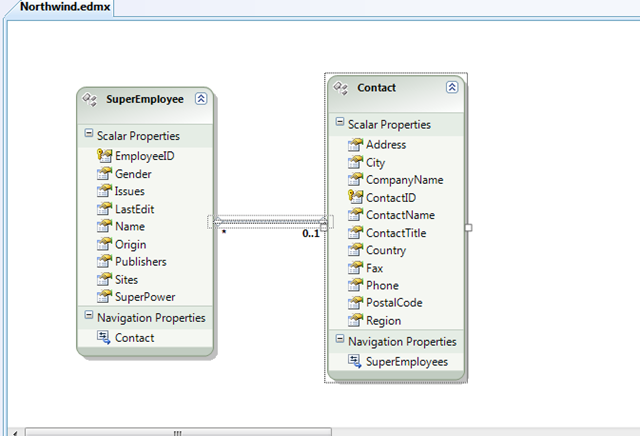640x436 pixels.
Task: Collapse the SuperEmployee entity with chevron button
Action: coord(201,98)
